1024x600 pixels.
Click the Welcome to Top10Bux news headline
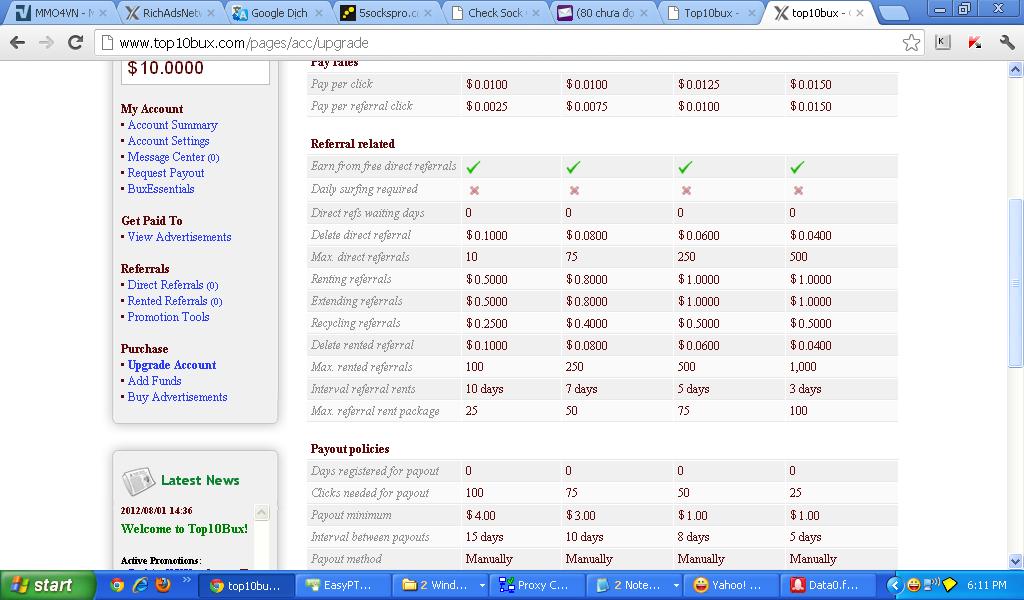point(184,529)
